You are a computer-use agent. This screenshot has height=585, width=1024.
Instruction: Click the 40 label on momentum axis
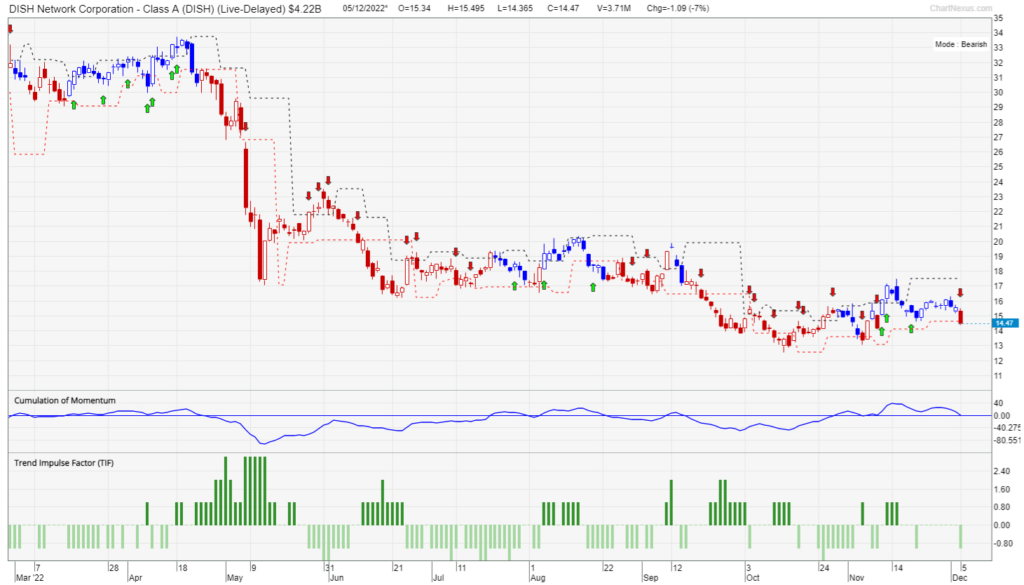tap(998, 403)
